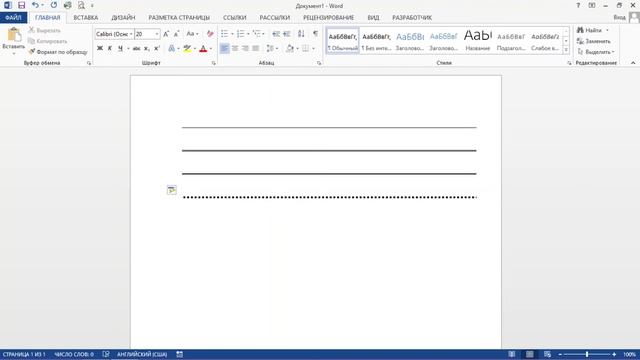Align text right
640x360 pixels.
tap(245, 48)
